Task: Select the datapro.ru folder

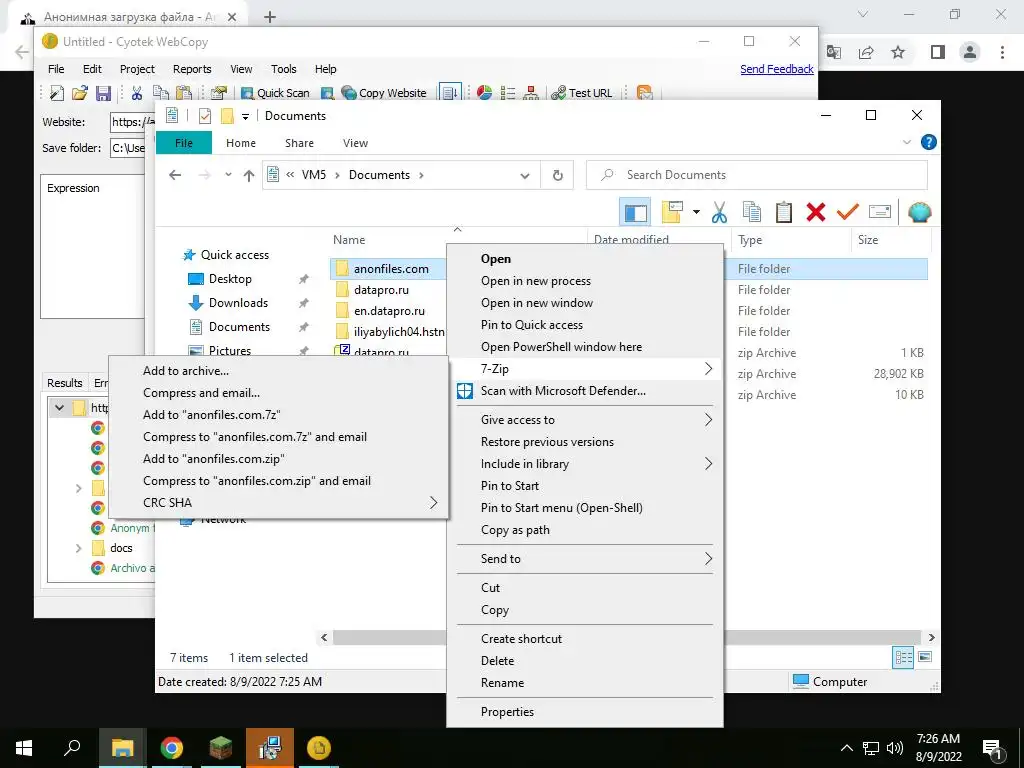Action: 381,290
